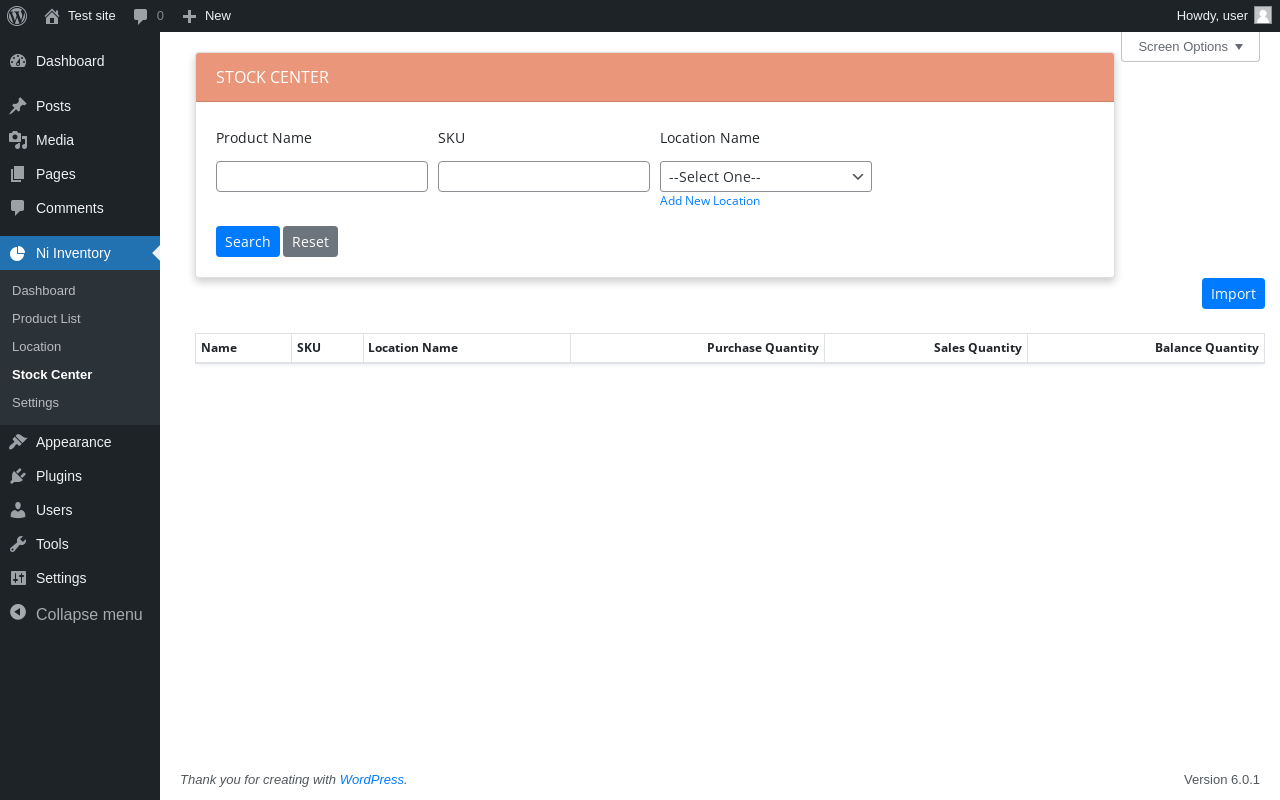Click the Collapse menu arrow icon

pyautogui.click(x=18, y=612)
